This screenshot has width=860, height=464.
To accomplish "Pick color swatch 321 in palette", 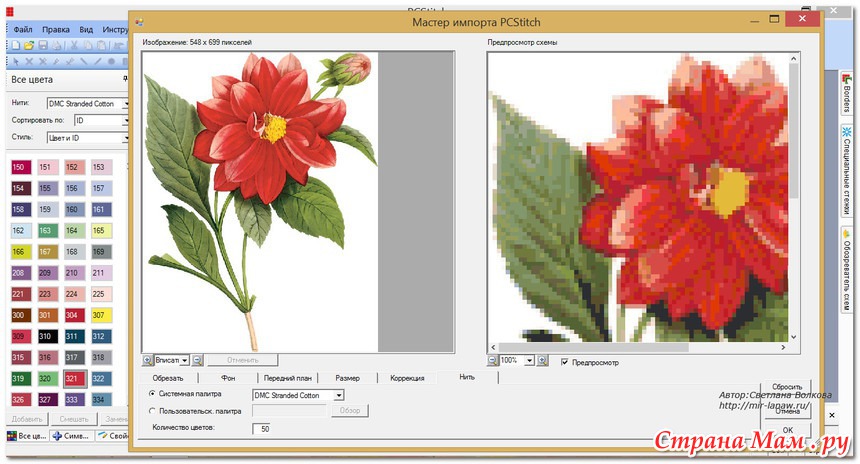I will (x=74, y=379).
